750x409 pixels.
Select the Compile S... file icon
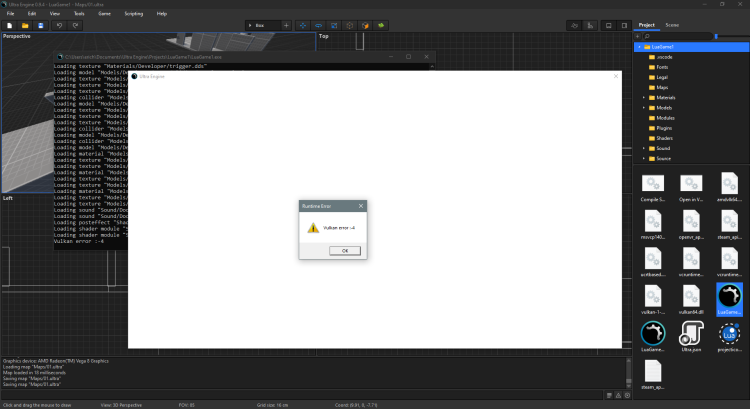(653, 187)
